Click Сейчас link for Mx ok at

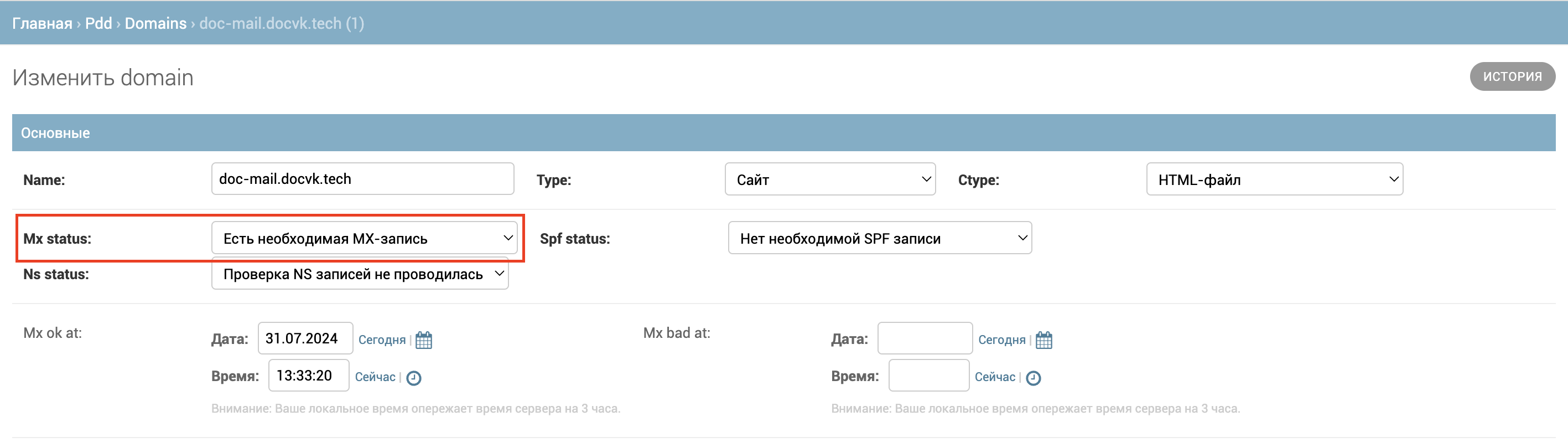[x=375, y=377]
